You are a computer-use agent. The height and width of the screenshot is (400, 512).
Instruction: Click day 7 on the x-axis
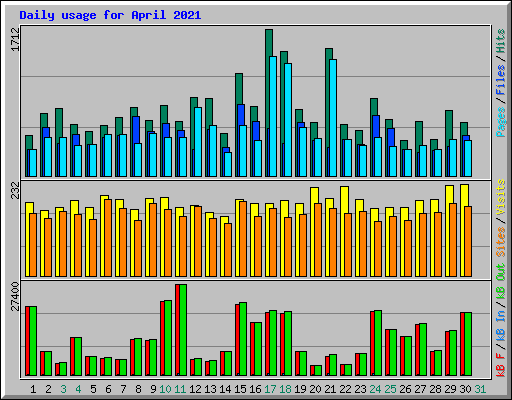[123, 389]
